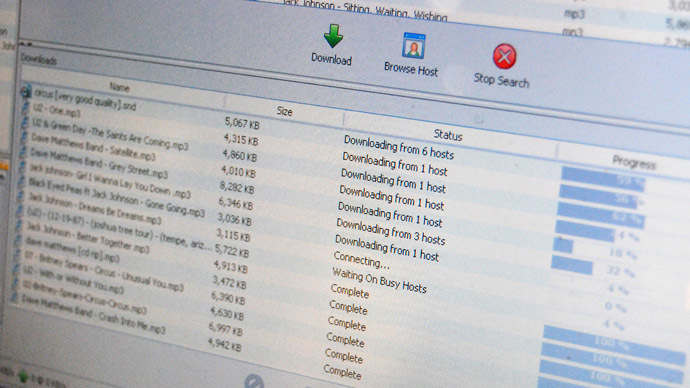Click the Downloading from 3 hosts status
Viewport: 690px width, 388px height.
tap(391, 231)
